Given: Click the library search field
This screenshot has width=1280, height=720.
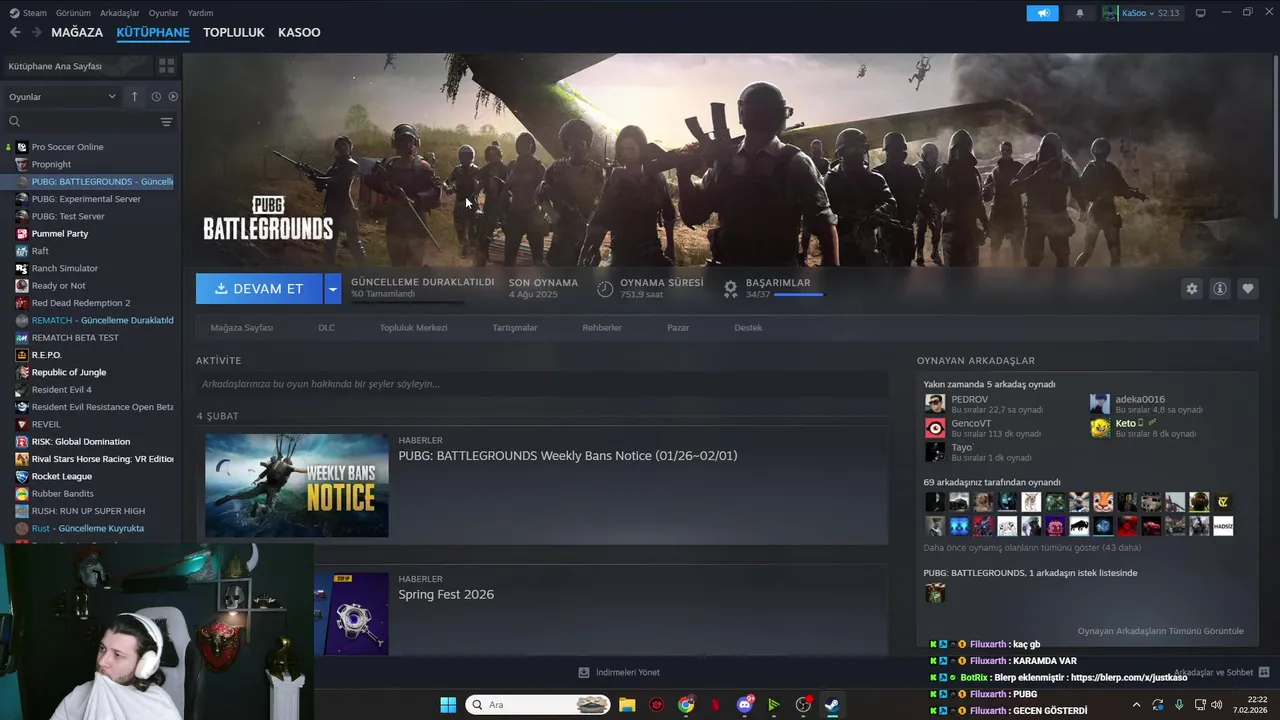Looking at the screenshot, I should click(x=80, y=122).
